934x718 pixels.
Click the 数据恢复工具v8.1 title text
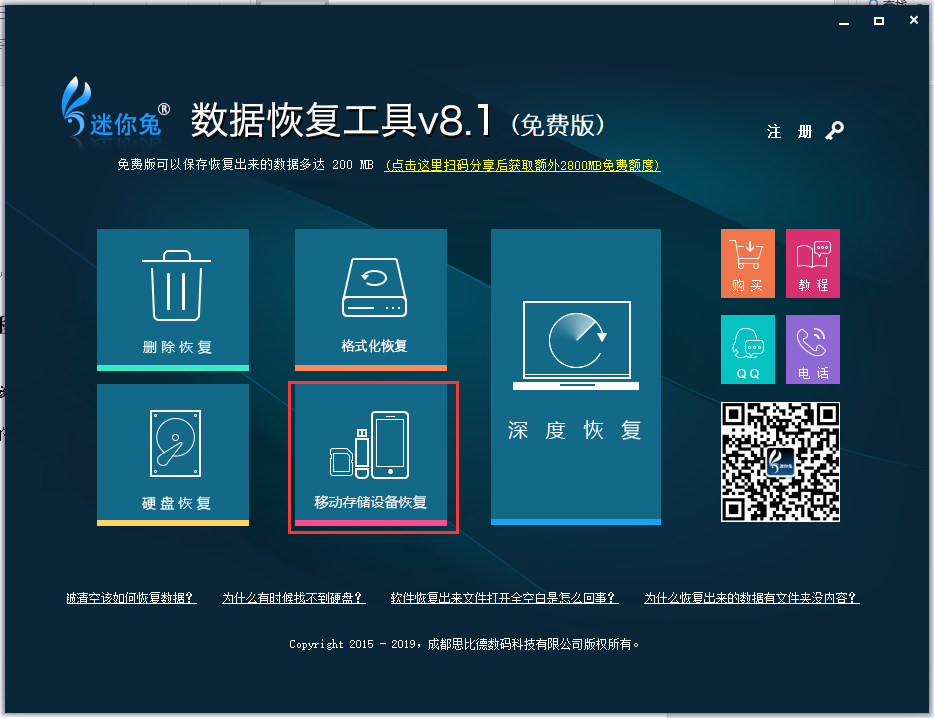coord(341,120)
